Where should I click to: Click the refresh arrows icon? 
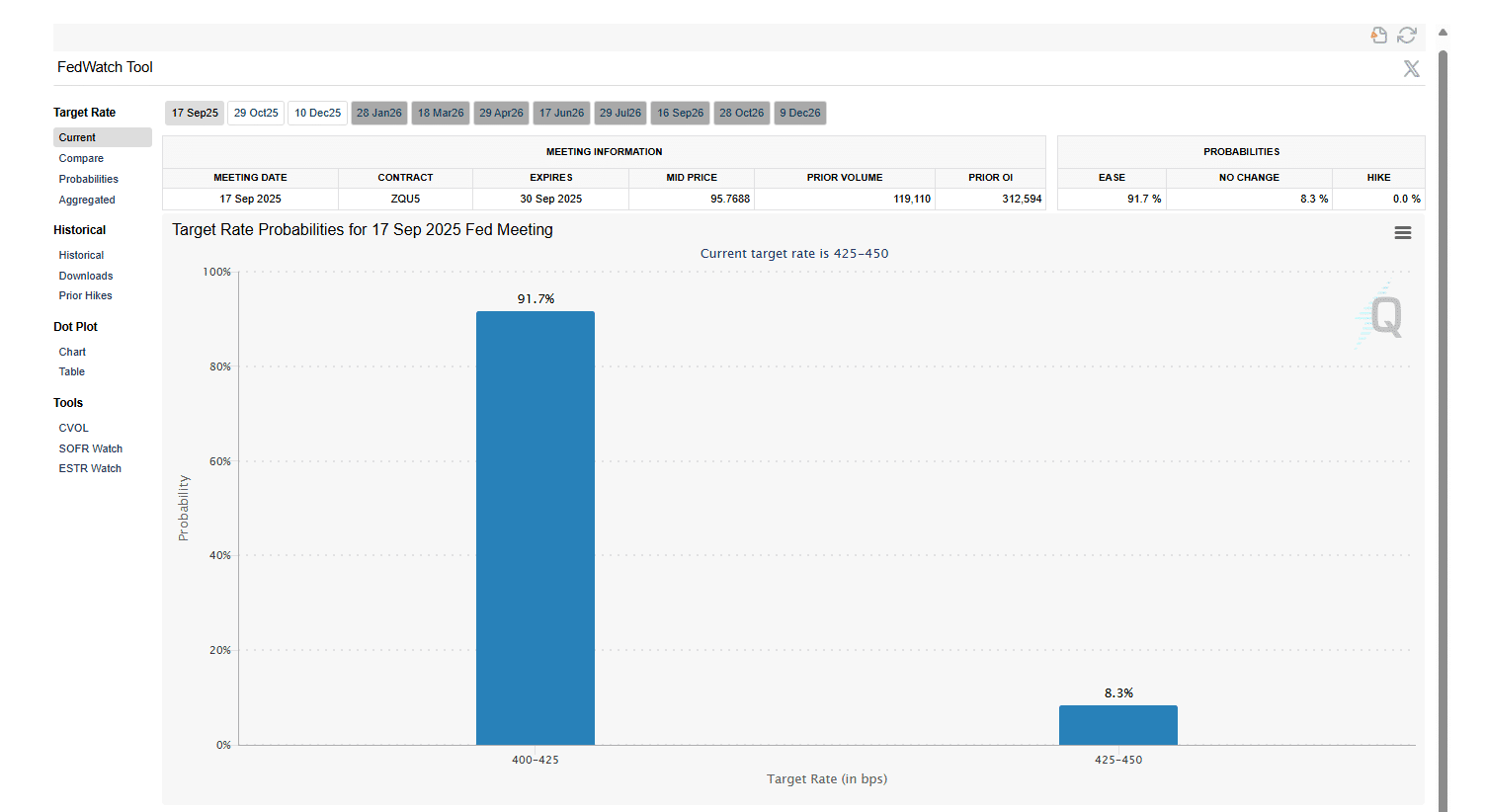point(1407,36)
